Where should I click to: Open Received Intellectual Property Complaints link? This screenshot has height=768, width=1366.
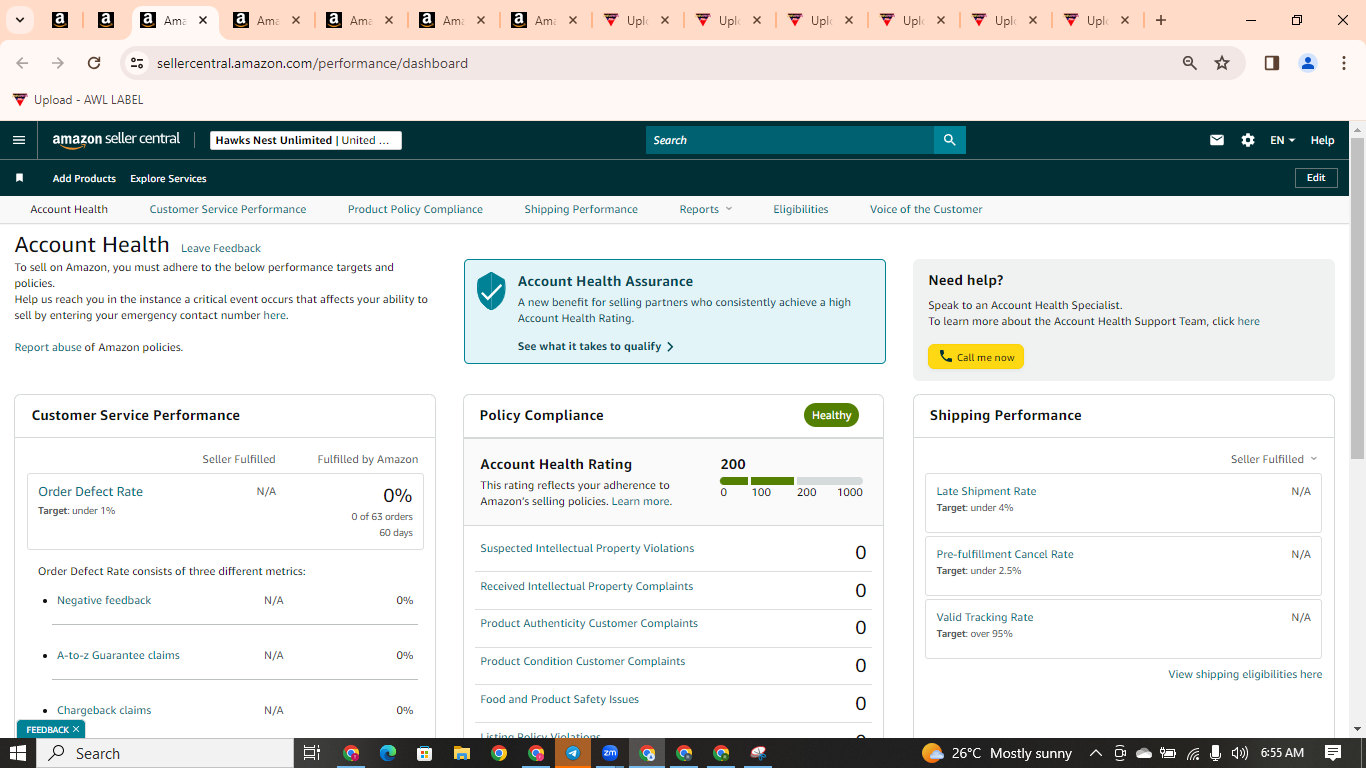click(x=586, y=586)
